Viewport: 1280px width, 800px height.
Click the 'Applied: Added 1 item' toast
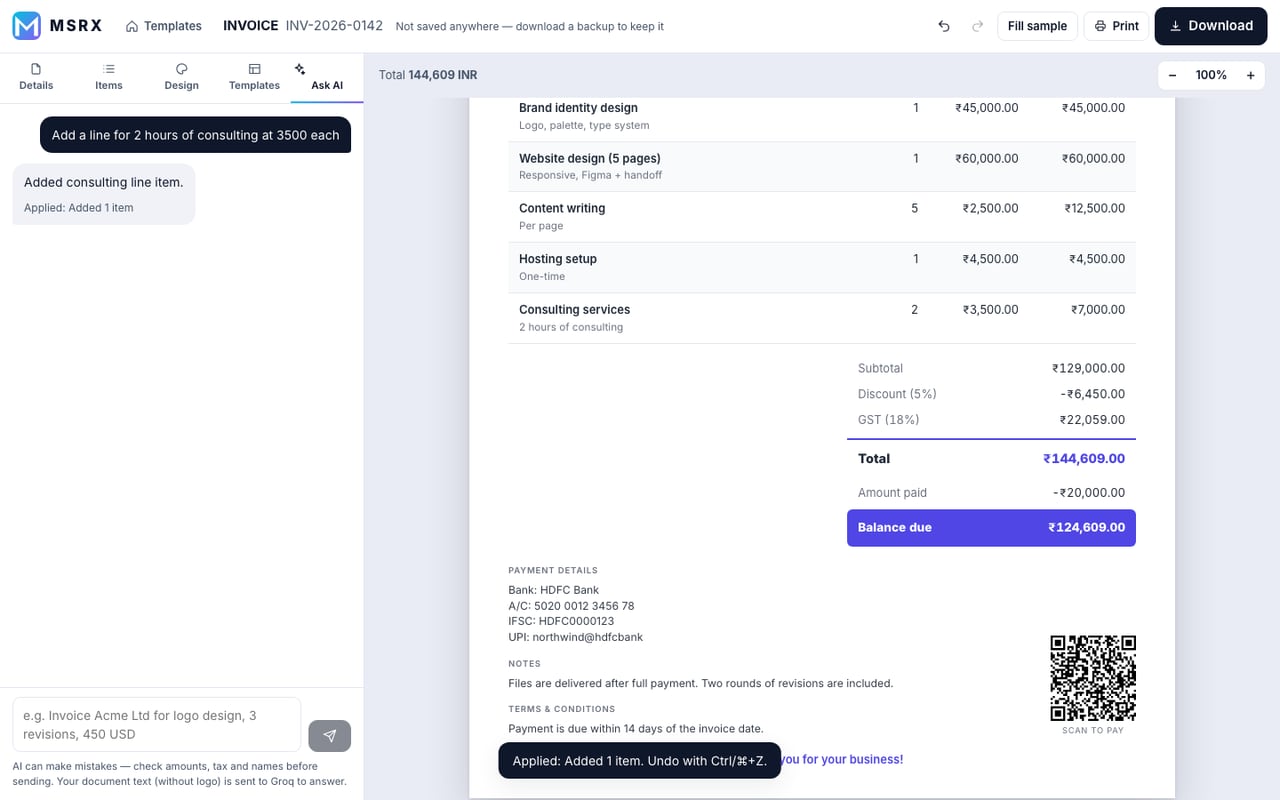click(x=640, y=761)
